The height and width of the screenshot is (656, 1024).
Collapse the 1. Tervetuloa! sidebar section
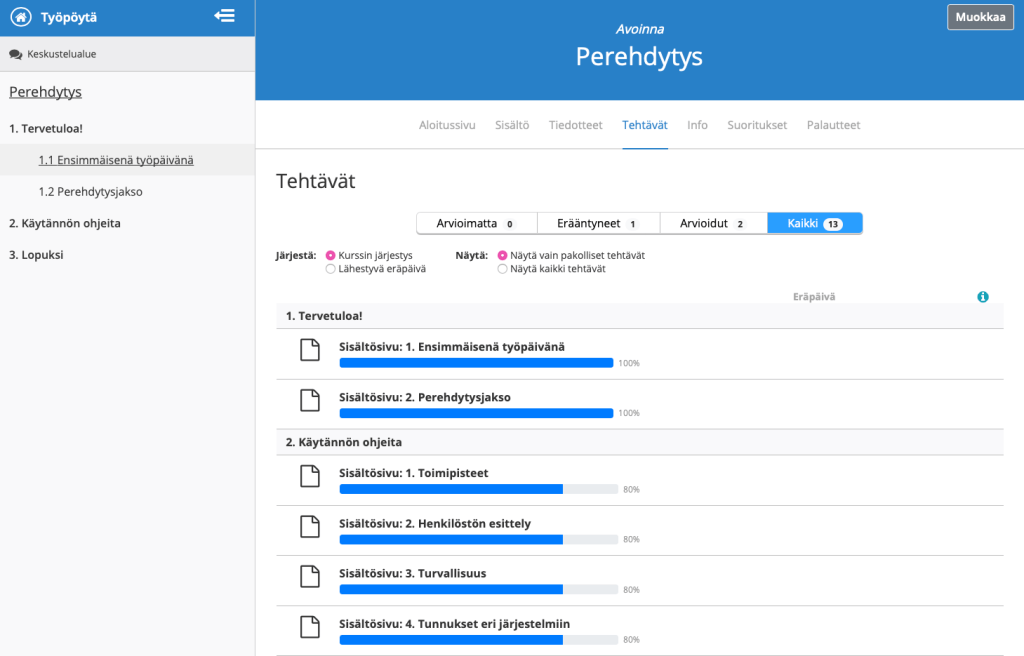coord(46,129)
